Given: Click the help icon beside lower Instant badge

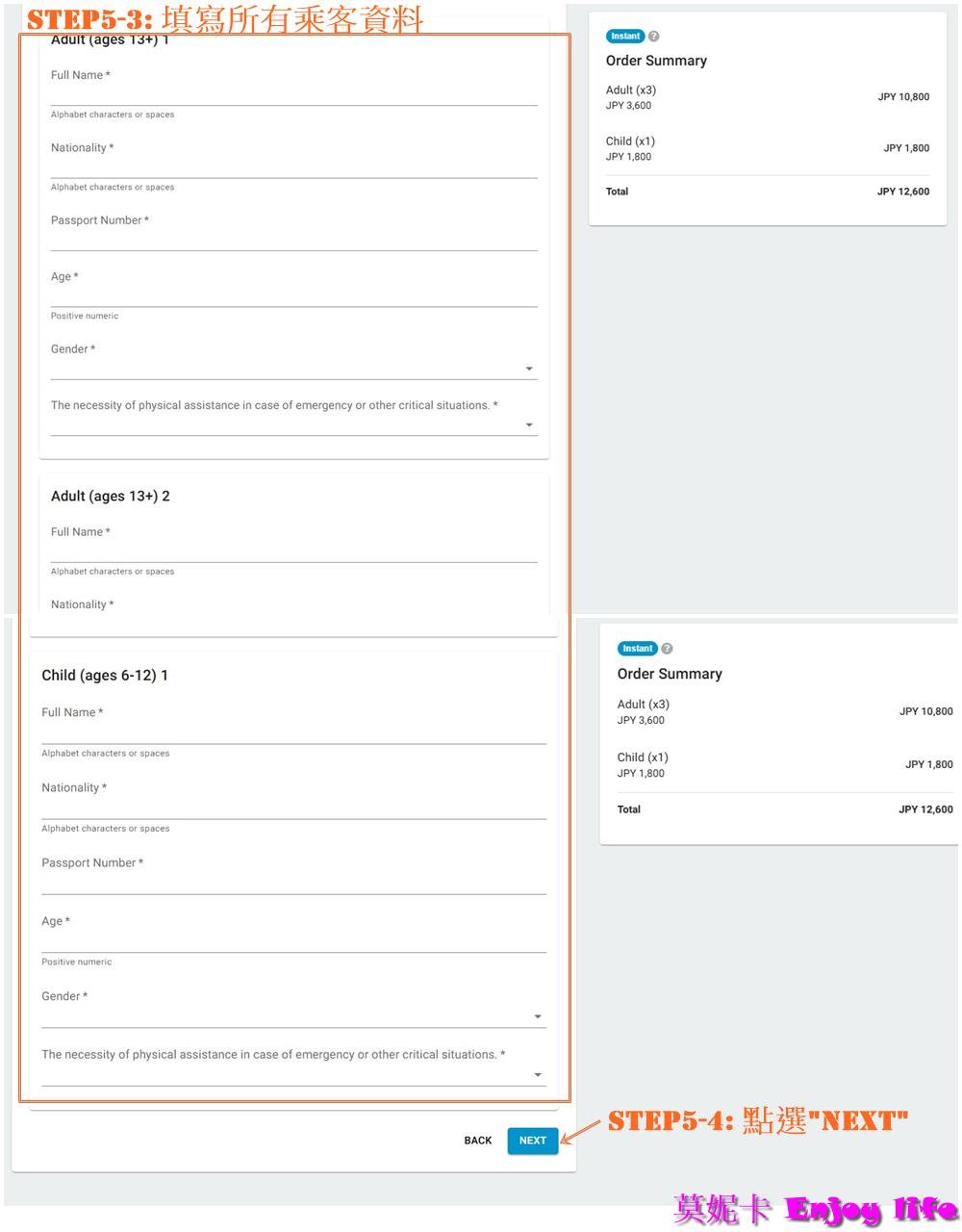Looking at the screenshot, I should (x=667, y=649).
